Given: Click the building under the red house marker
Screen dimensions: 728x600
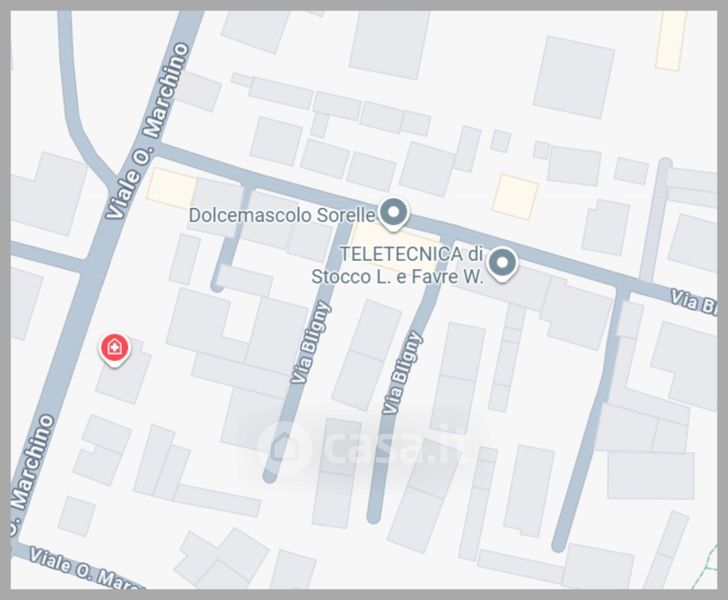Looking at the screenshot, I should [x=124, y=373].
